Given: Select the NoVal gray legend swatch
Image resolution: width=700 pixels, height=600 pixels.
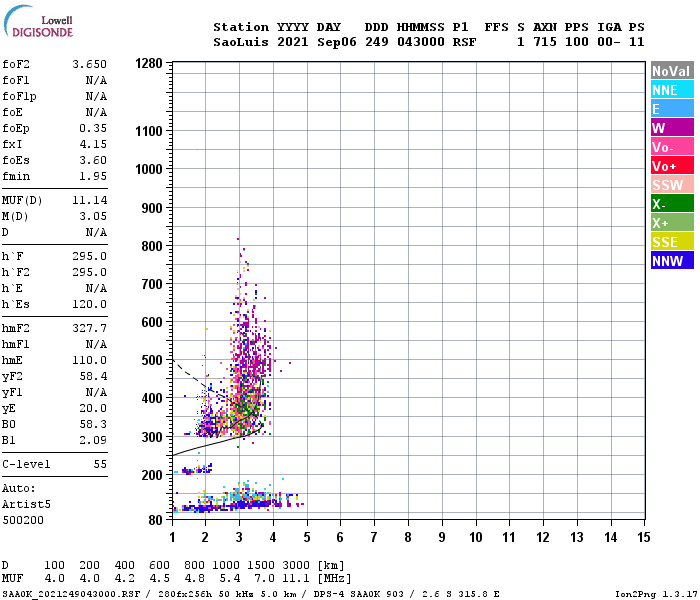Looking at the screenshot, I should pyautogui.click(x=672, y=71).
